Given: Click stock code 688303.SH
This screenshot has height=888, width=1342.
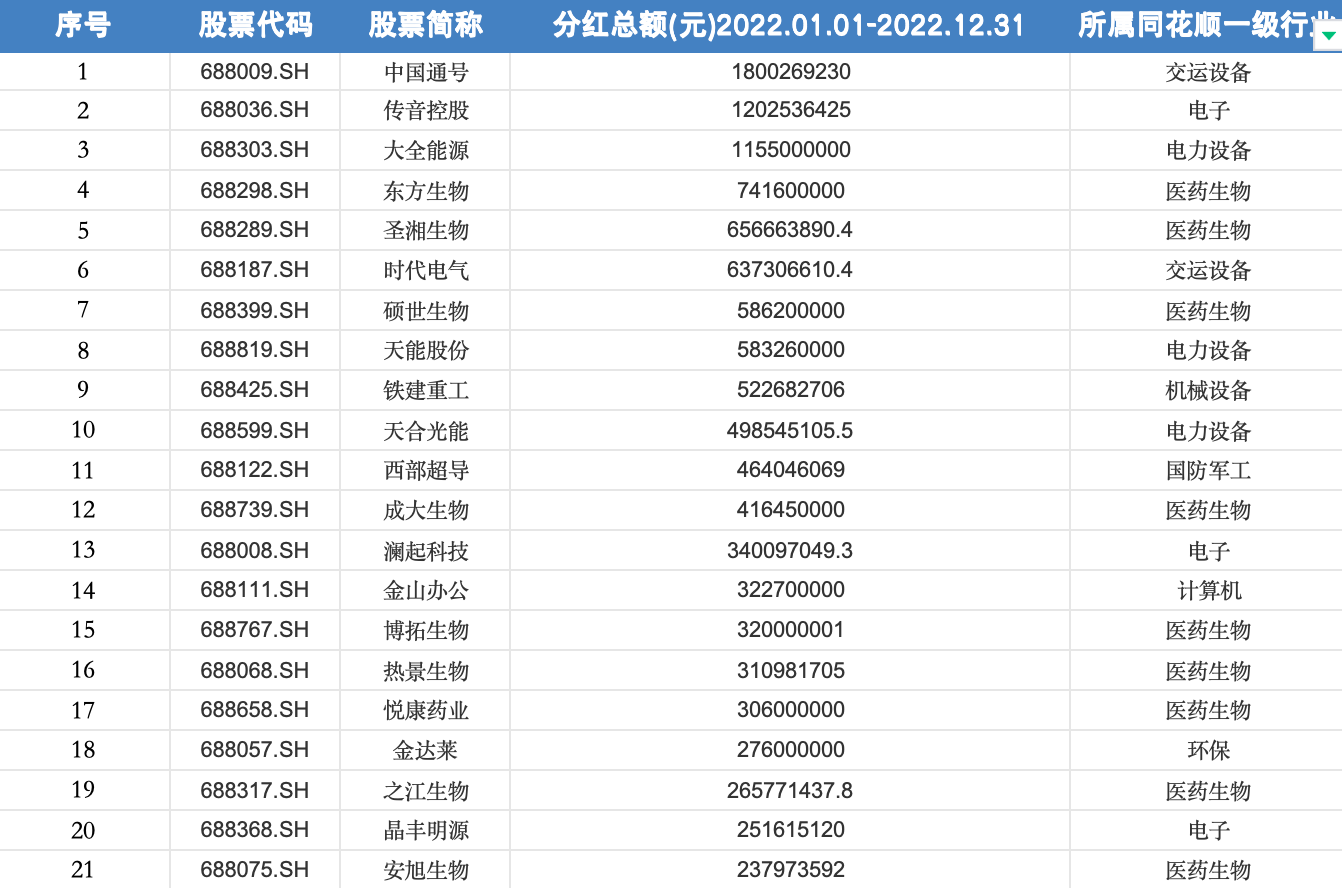Looking at the screenshot, I should coord(255,150).
